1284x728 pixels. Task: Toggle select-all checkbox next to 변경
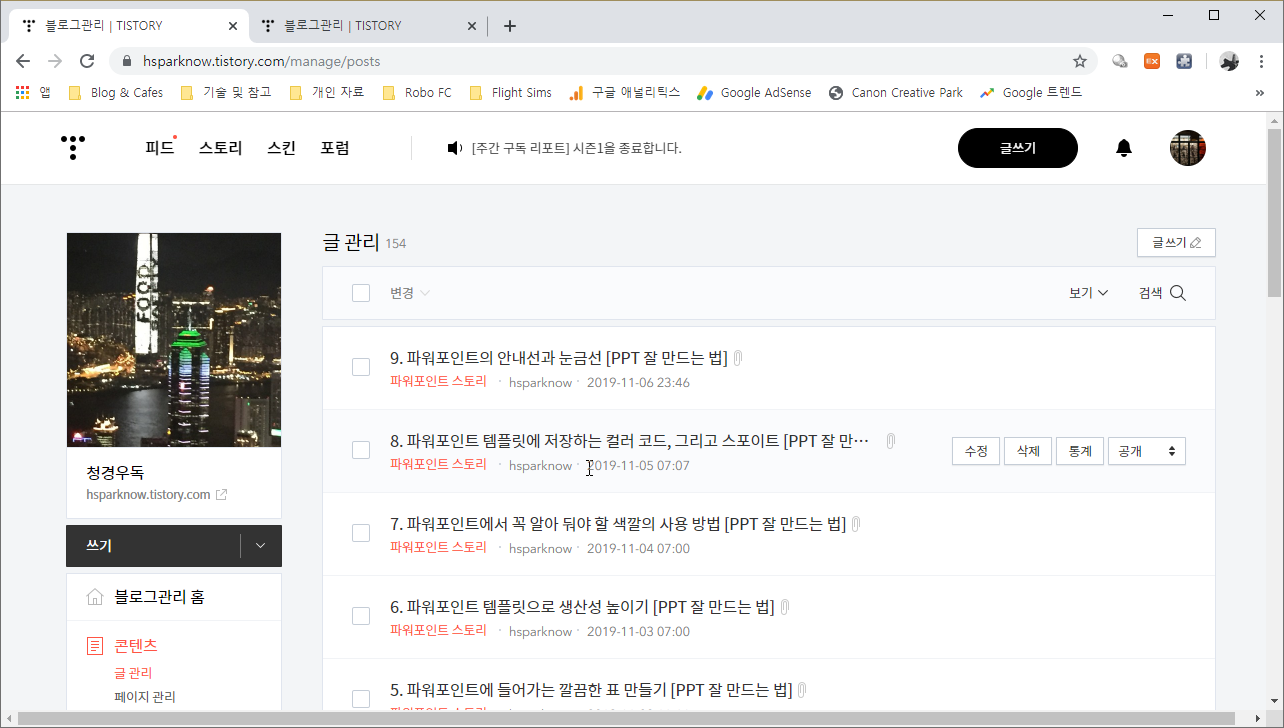pyautogui.click(x=361, y=293)
